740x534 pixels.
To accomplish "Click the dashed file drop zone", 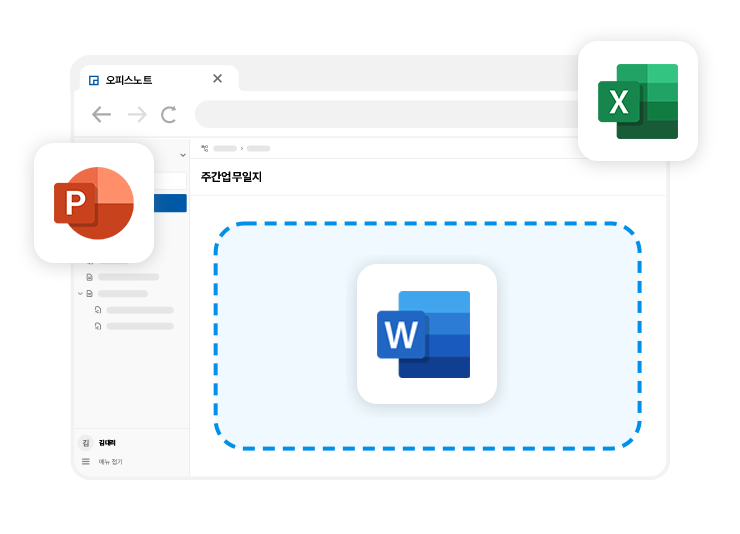I will [x=428, y=336].
